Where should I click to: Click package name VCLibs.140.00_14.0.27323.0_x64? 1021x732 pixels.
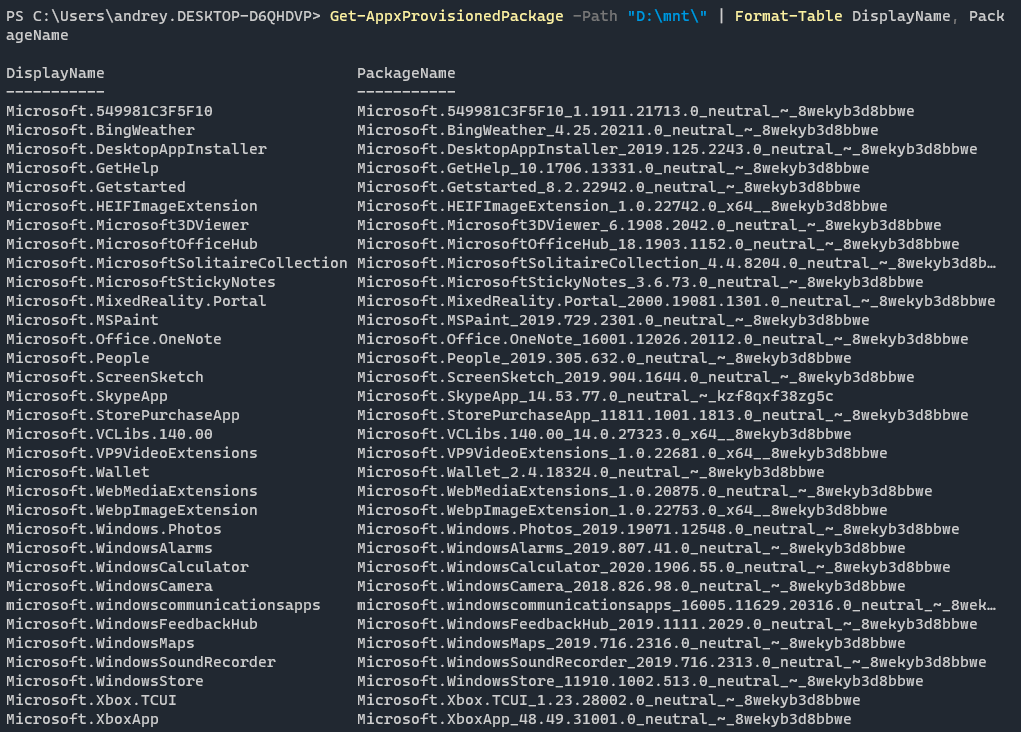click(604, 434)
